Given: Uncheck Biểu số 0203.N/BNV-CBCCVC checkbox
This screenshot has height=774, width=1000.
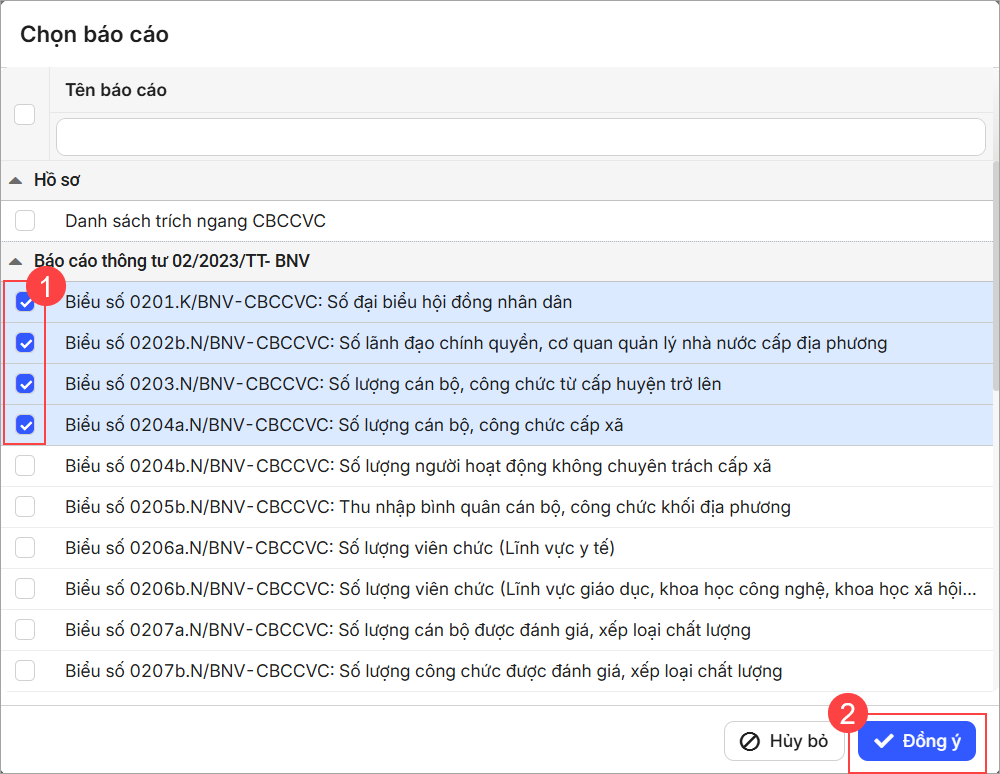Looking at the screenshot, I should click(x=25, y=384).
